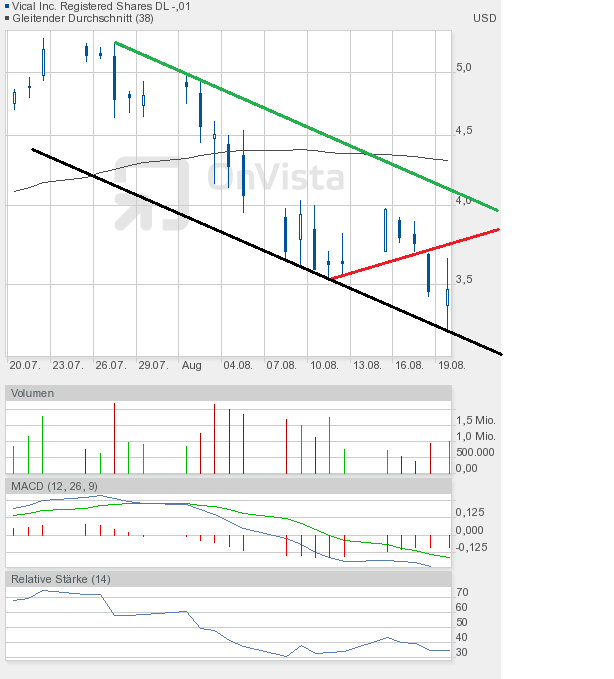
Task: Click the blue Relative Stärke line
Action: pyautogui.click(x=150, y=613)
